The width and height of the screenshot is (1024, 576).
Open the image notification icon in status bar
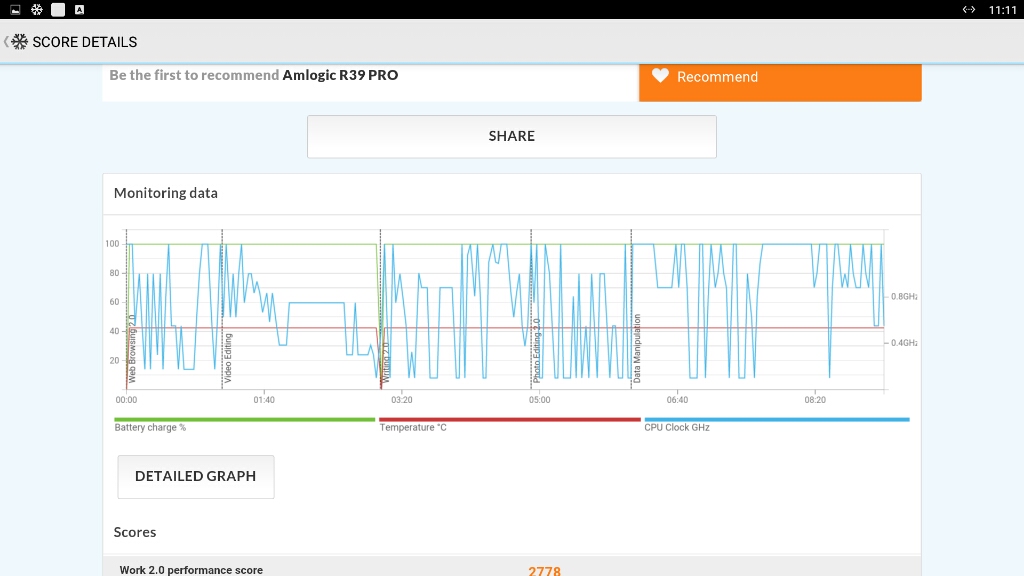click(15, 10)
